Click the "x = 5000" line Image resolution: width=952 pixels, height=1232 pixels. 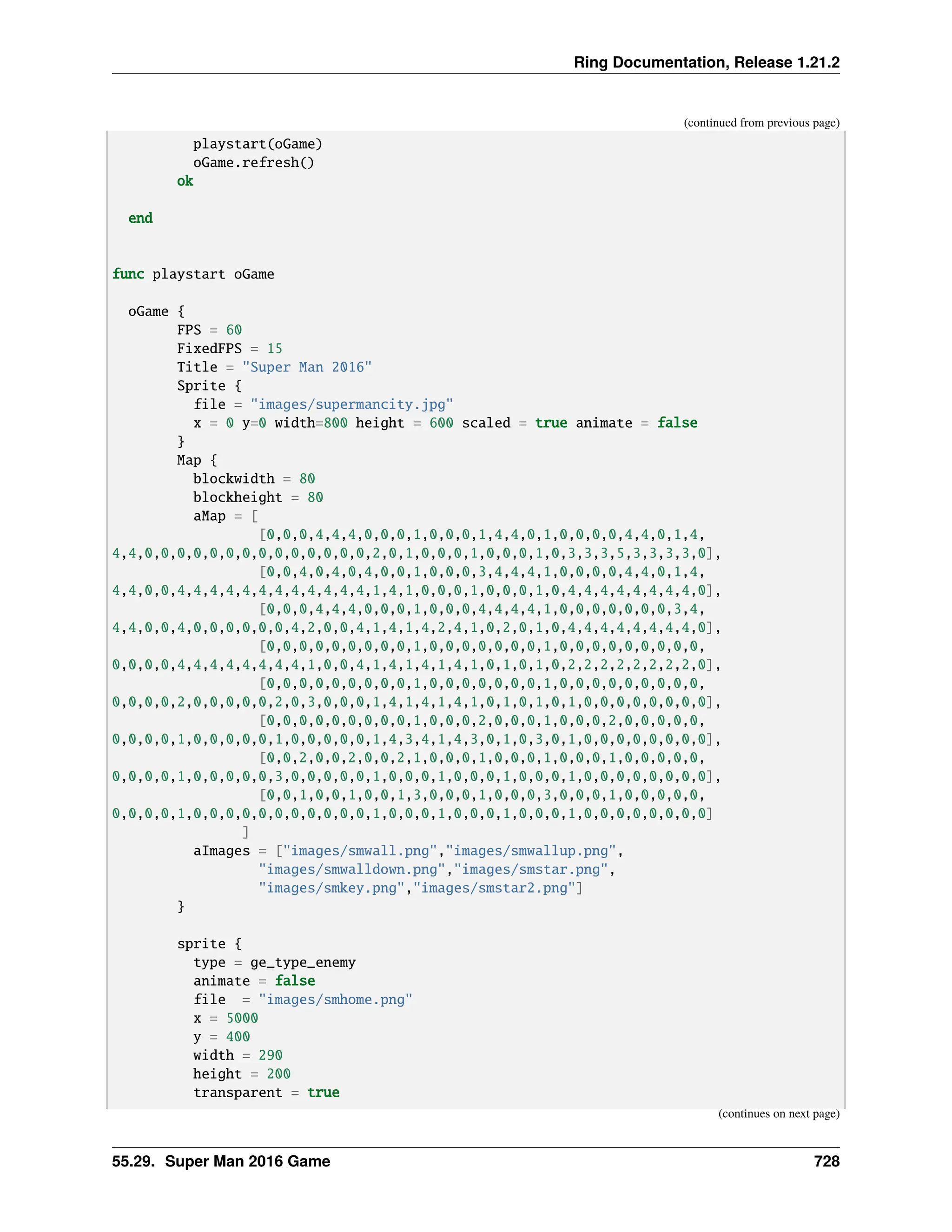coord(225,1018)
